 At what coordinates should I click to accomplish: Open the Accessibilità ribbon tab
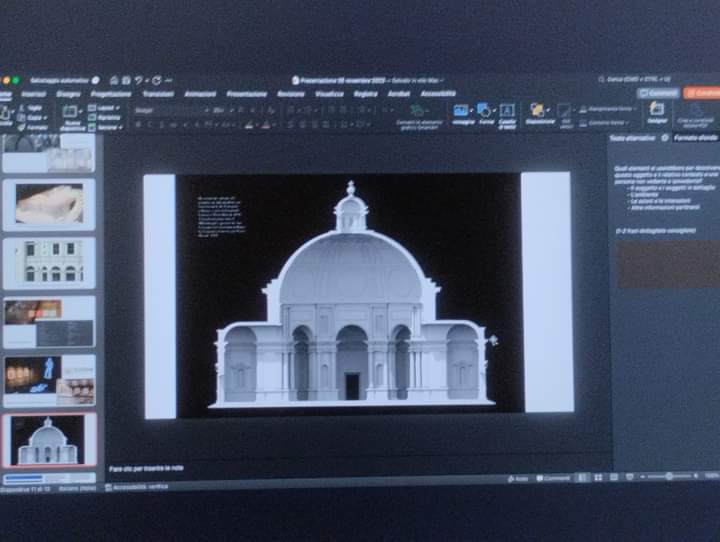pyautogui.click(x=438, y=93)
